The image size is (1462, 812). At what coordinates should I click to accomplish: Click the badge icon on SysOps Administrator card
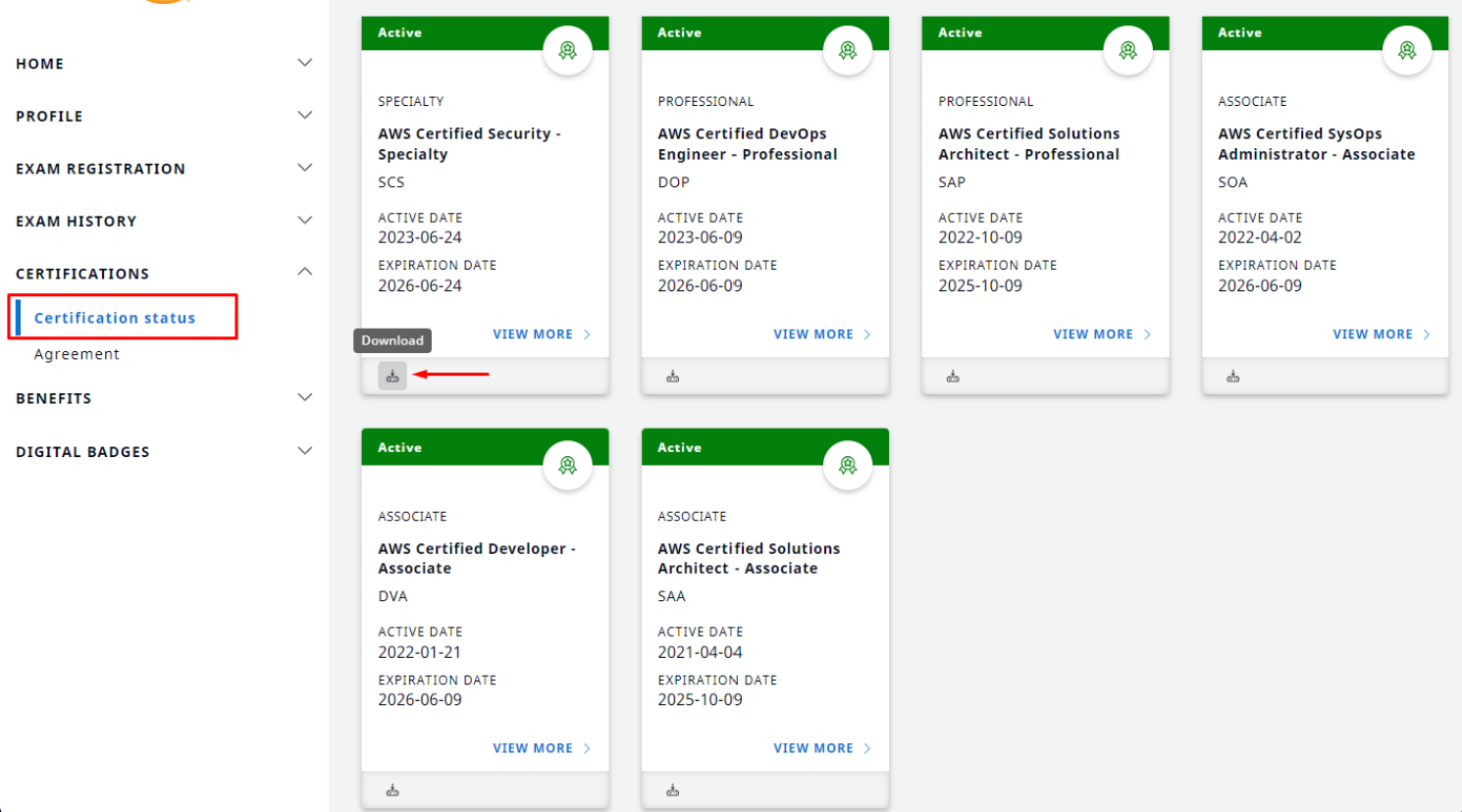tap(1407, 50)
